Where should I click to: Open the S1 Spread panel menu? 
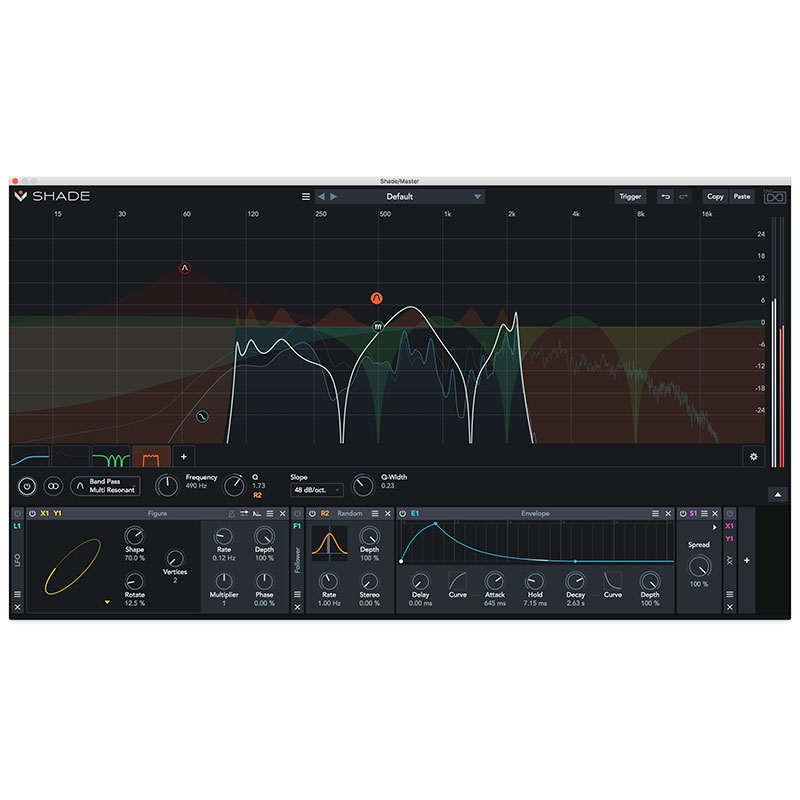pos(704,514)
